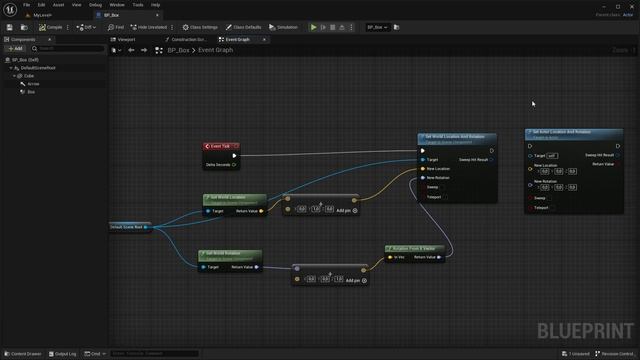Toggle Teleport checkbox on Set Actor Location And Rotation
640x360 pixels.
click(x=553, y=208)
